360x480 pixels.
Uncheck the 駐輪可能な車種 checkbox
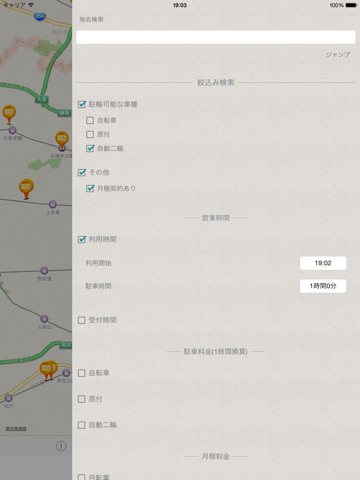(82, 104)
